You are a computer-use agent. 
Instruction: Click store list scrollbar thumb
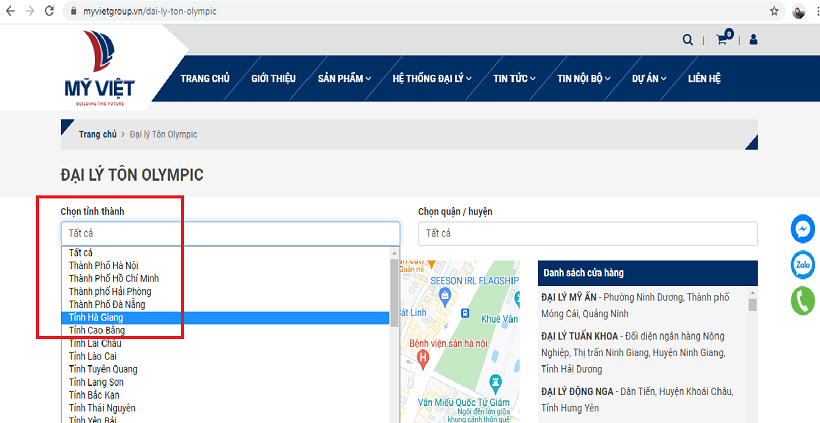click(752, 305)
